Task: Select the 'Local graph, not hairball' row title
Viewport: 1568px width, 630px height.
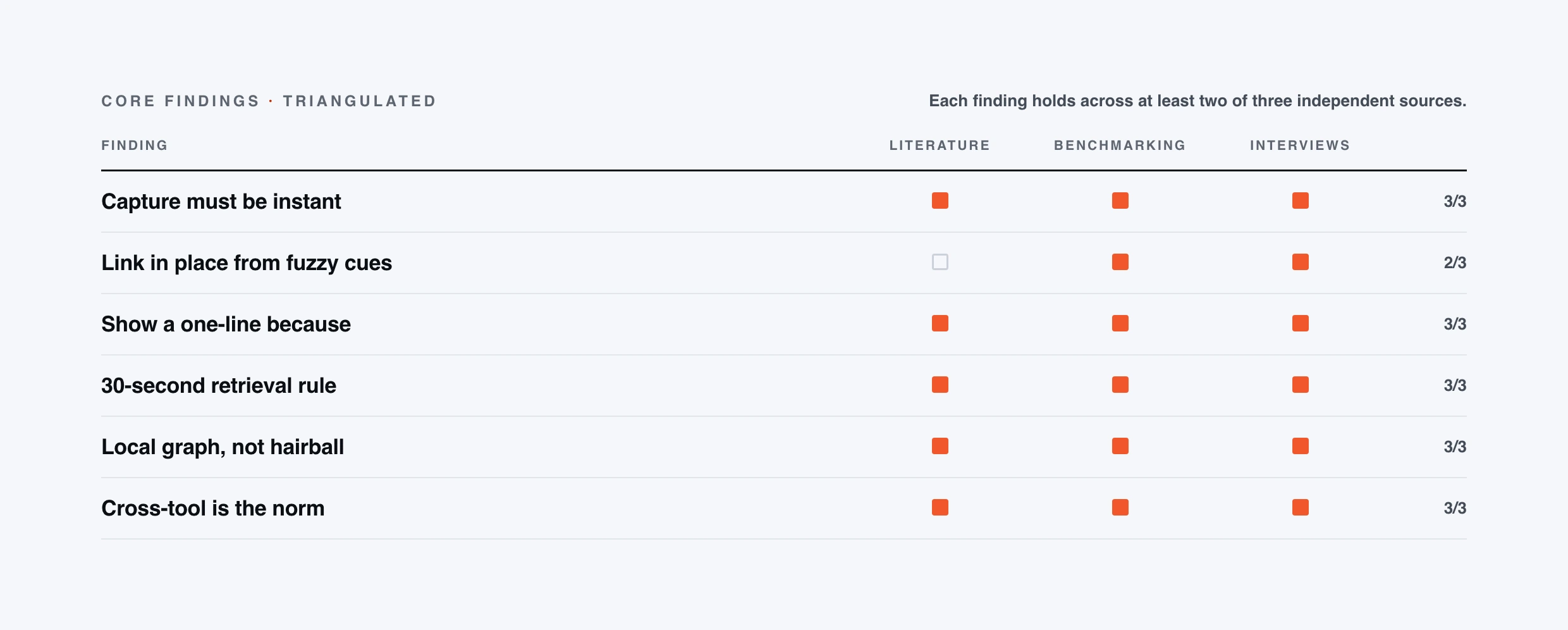Action: tap(223, 447)
